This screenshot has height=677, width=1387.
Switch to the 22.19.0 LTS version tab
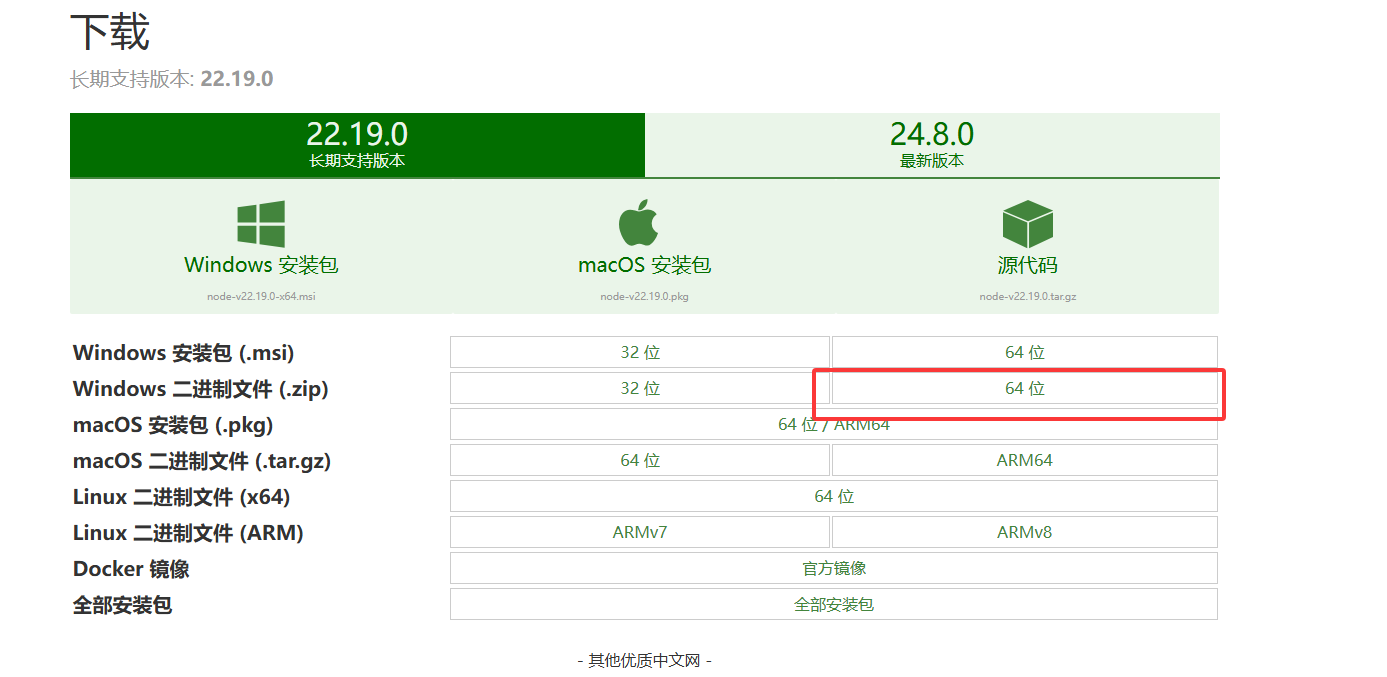tap(357, 145)
